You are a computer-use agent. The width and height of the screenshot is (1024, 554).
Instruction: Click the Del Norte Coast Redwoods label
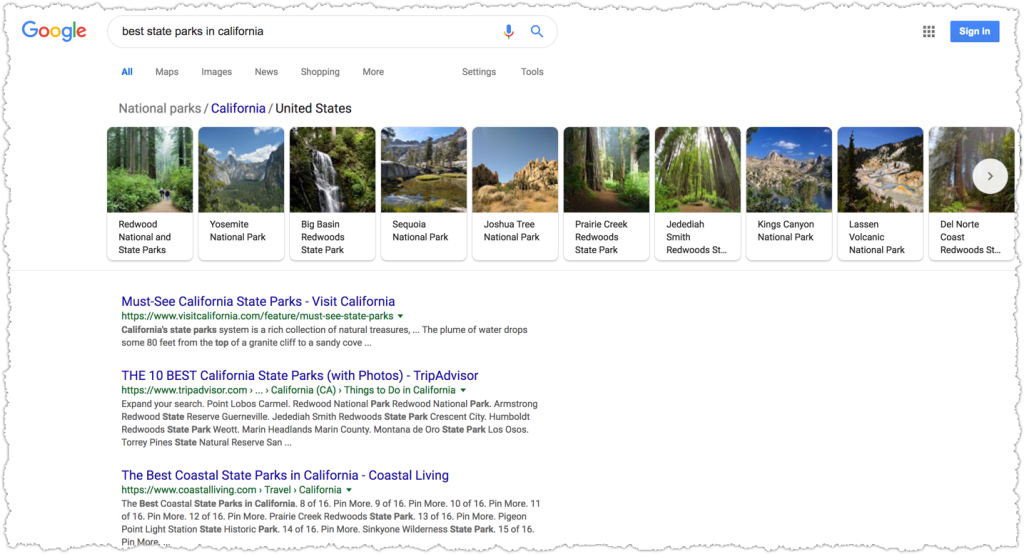(x=970, y=237)
